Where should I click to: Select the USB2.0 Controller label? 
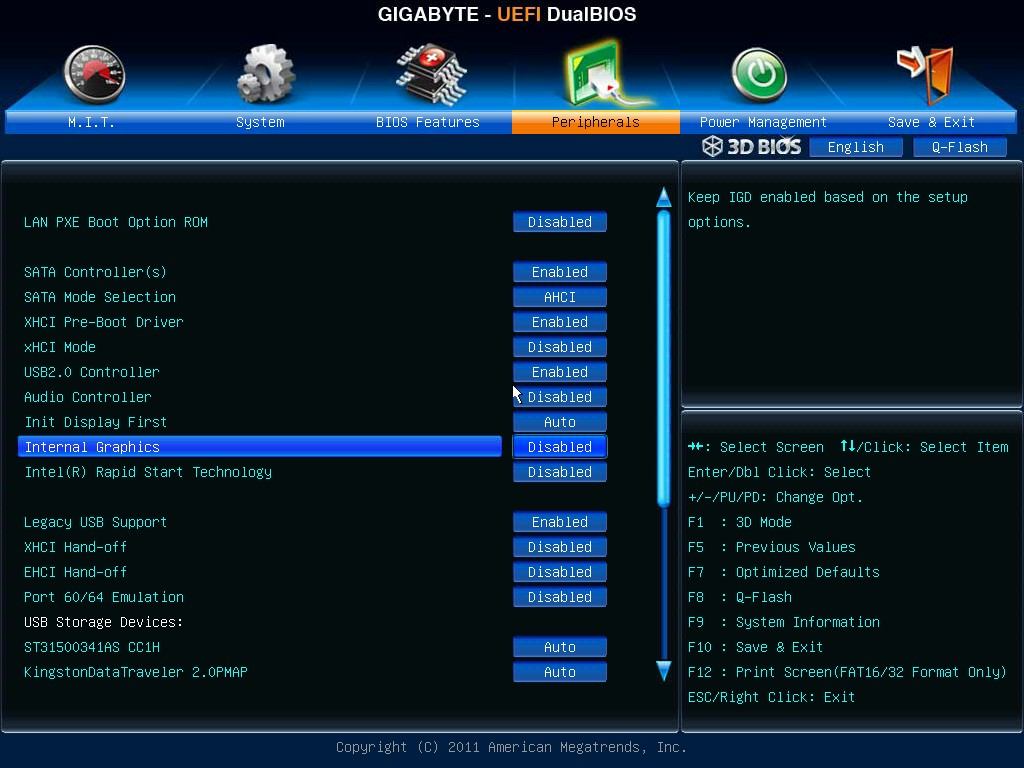[91, 372]
